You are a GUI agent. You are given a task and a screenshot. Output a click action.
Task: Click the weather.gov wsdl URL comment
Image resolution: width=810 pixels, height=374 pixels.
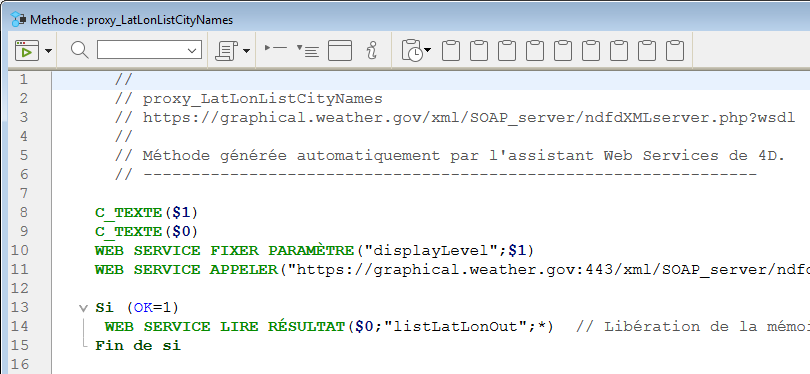(469, 117)
